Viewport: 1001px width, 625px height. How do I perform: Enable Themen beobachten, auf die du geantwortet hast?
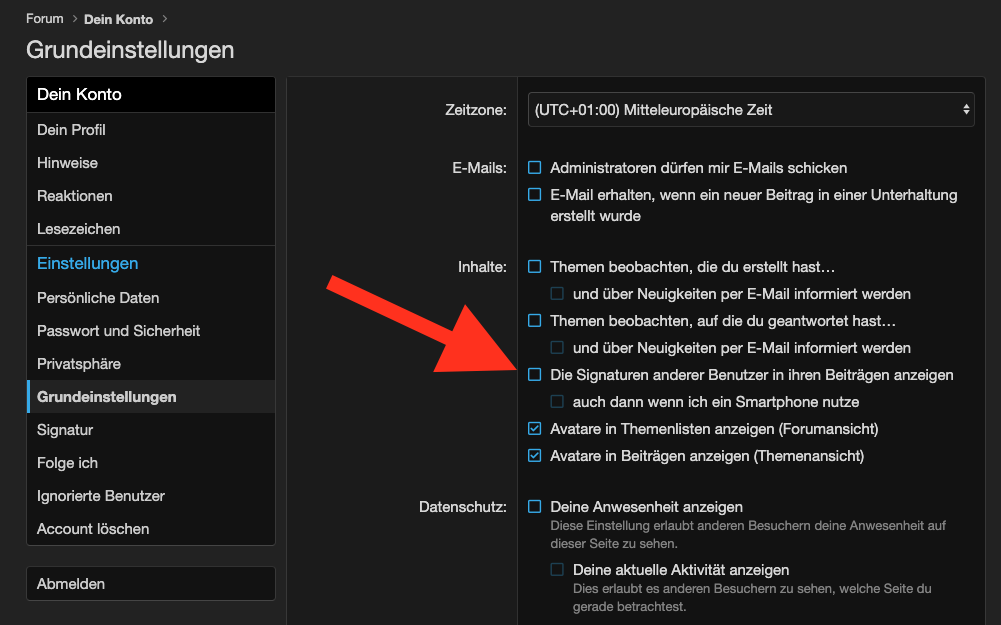click(x=534, y=320)
